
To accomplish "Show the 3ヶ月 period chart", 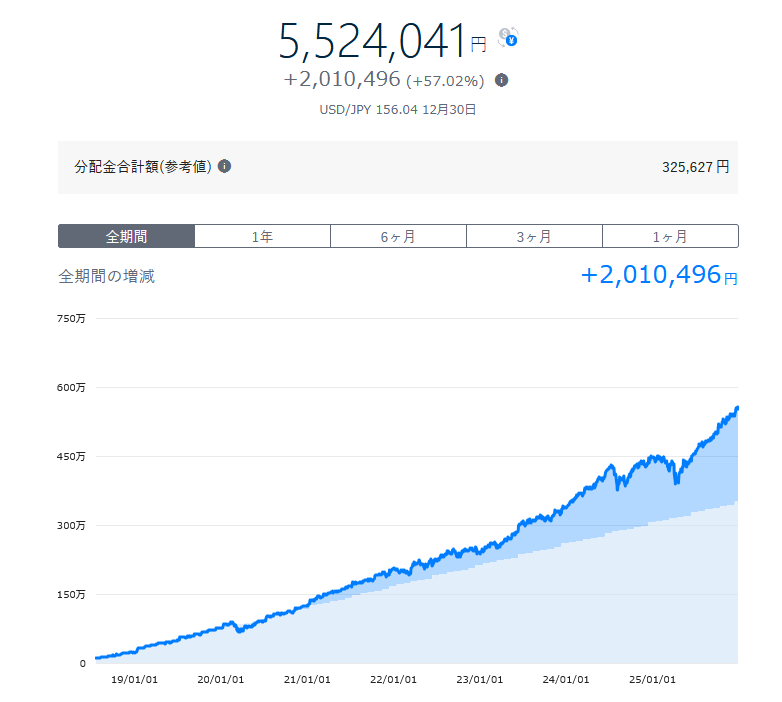I will click(x=534, y=236).
